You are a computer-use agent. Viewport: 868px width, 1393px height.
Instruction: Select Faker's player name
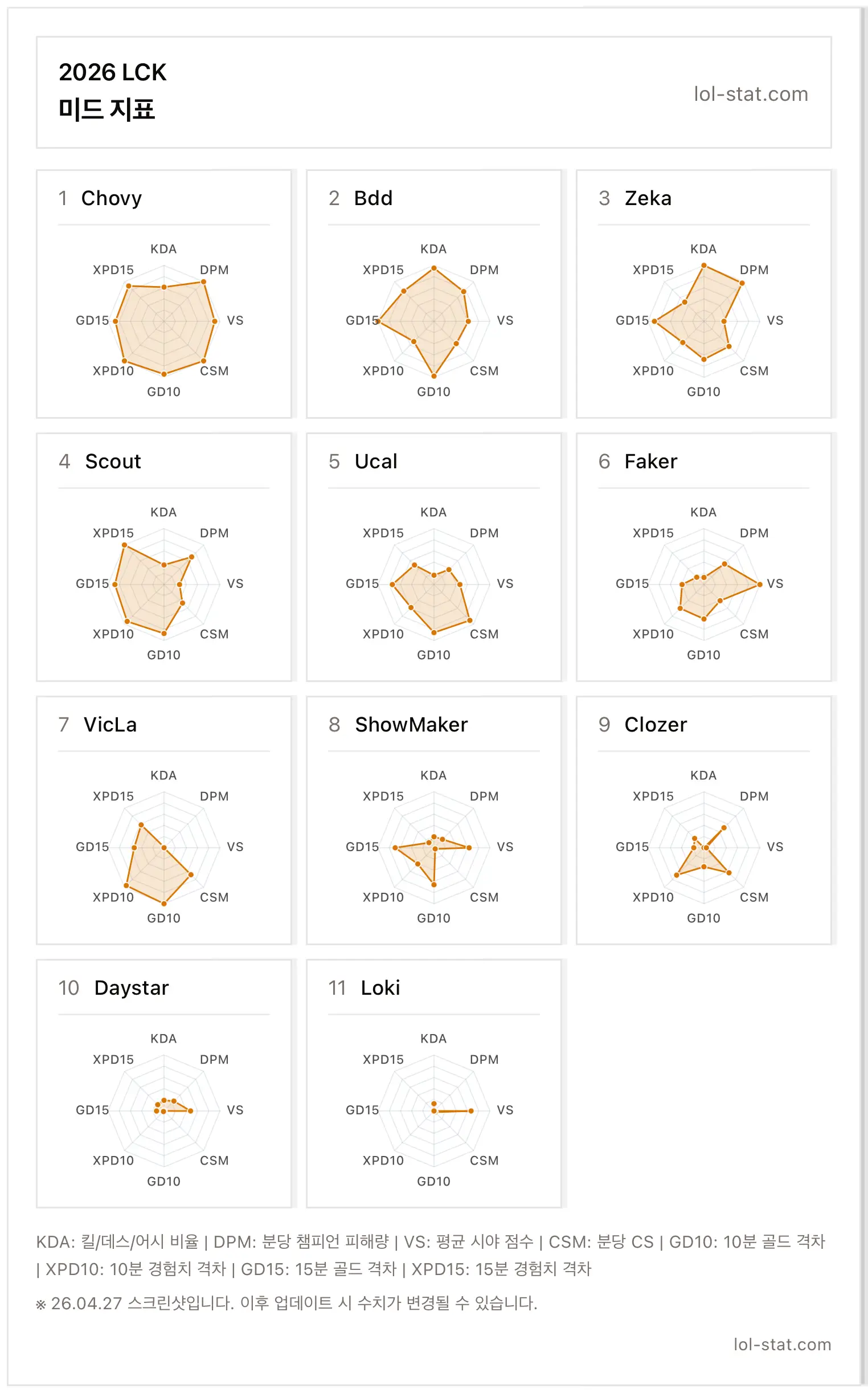(650, 461)
